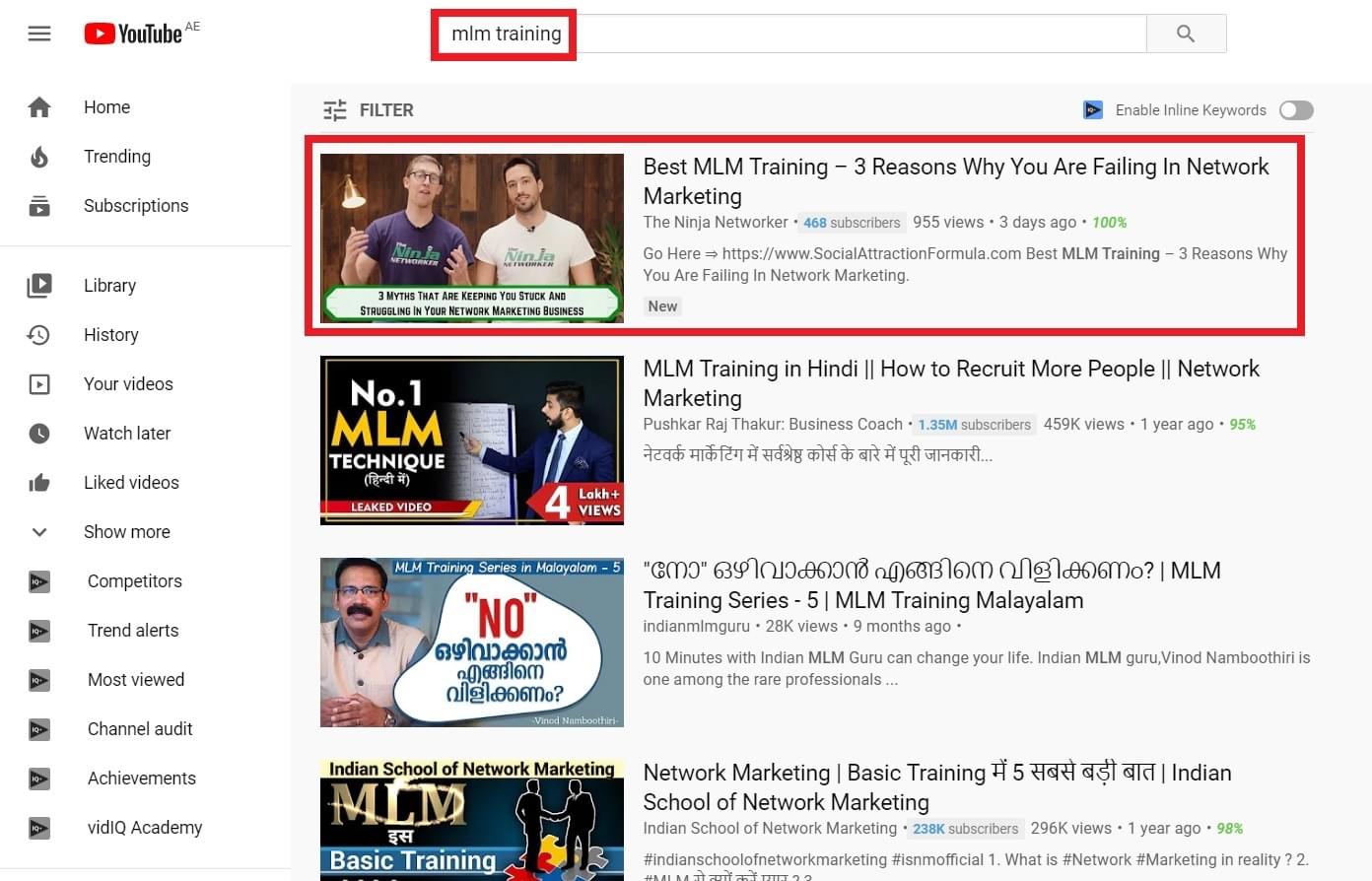Go to Trending page
Screen dimensions: 1372x881
117,157
